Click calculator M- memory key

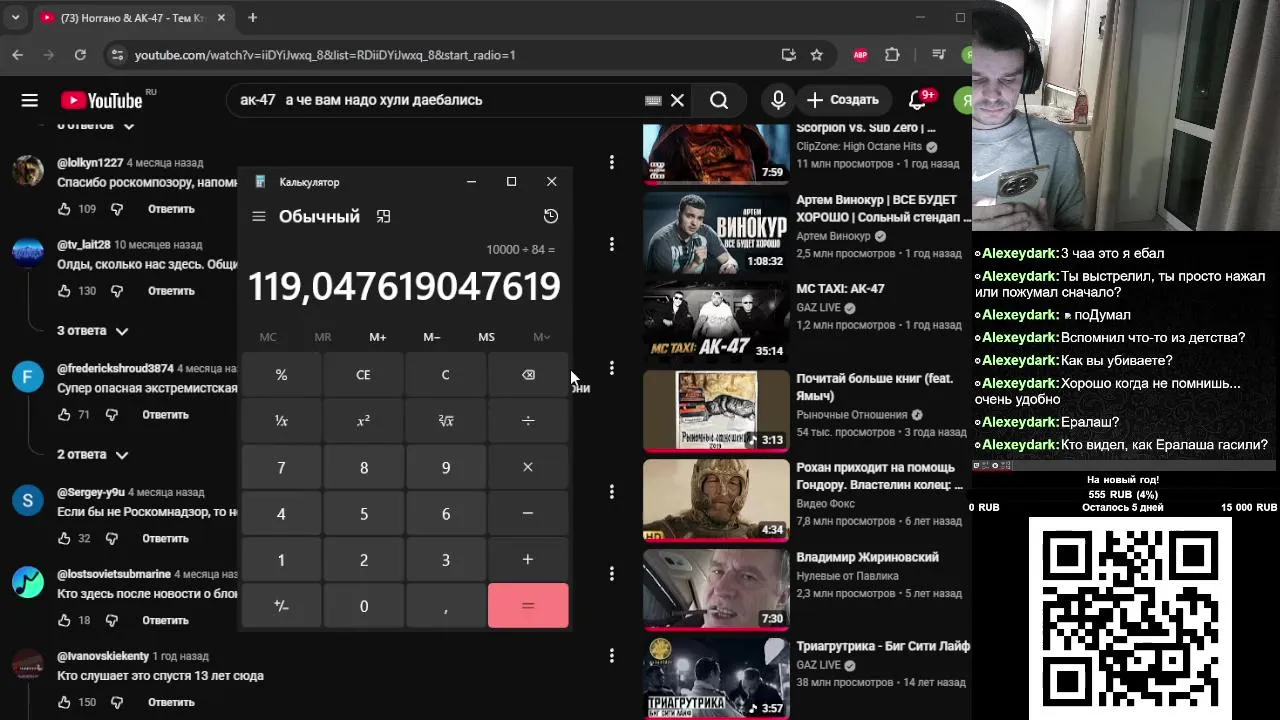click(432, 337)
